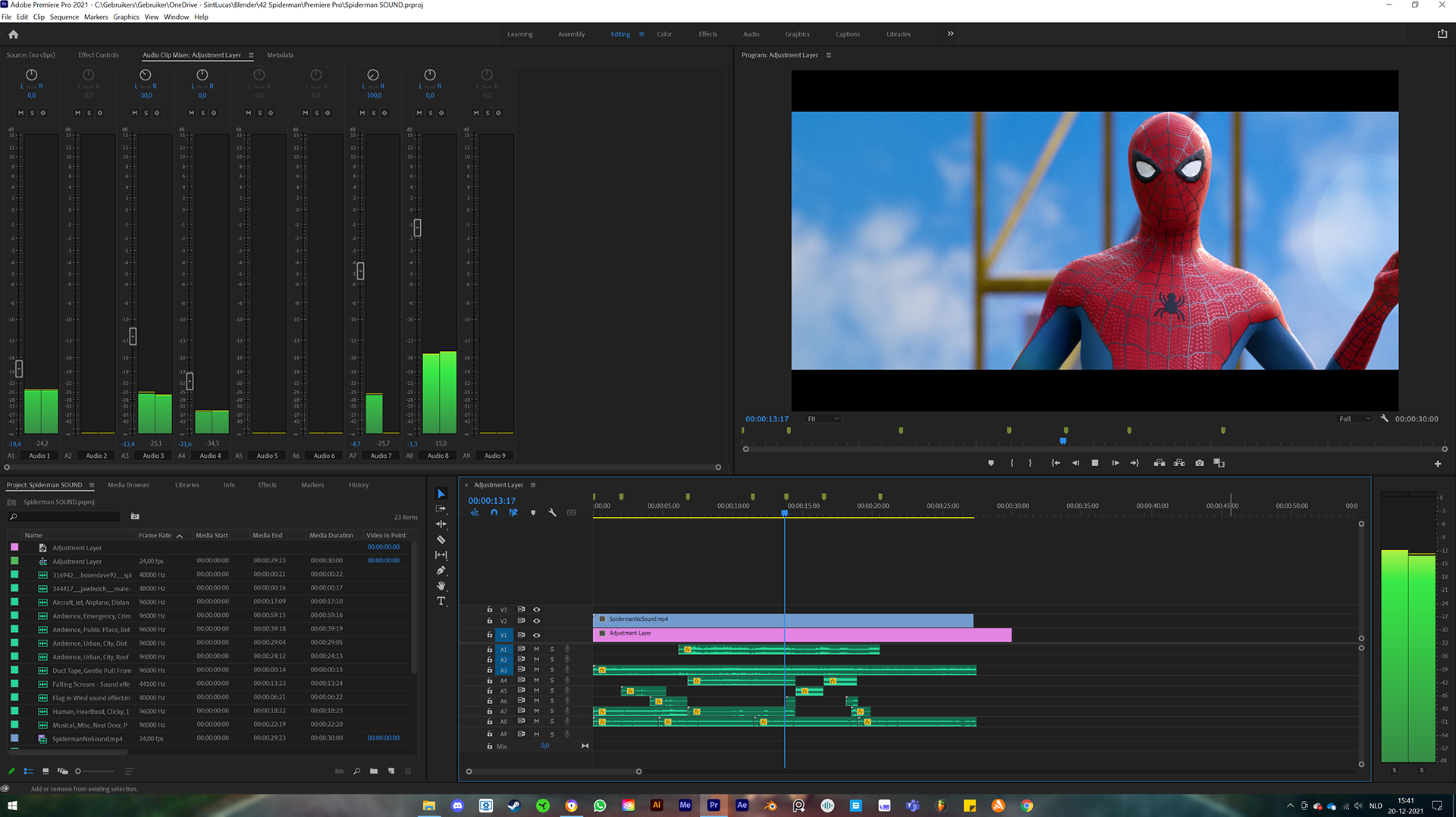Solo Audio 8 in the clip mixer

click(x=430, y=113)
